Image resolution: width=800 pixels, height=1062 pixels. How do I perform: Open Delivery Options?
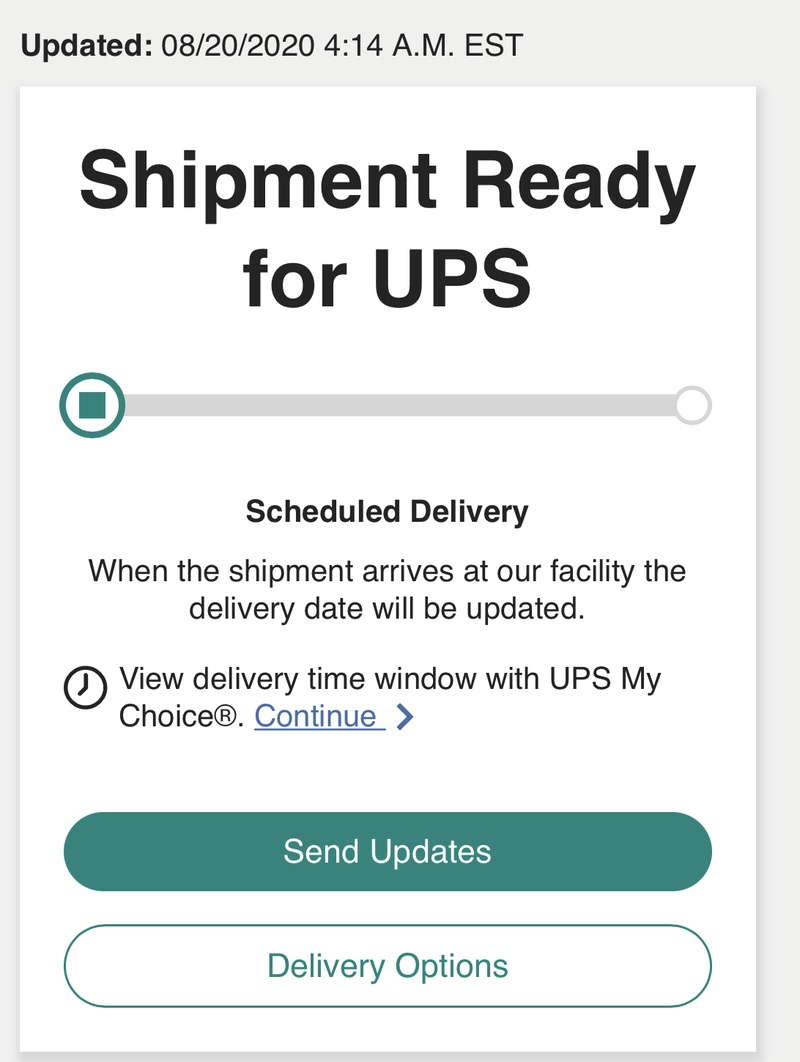[x=387, y=966]
